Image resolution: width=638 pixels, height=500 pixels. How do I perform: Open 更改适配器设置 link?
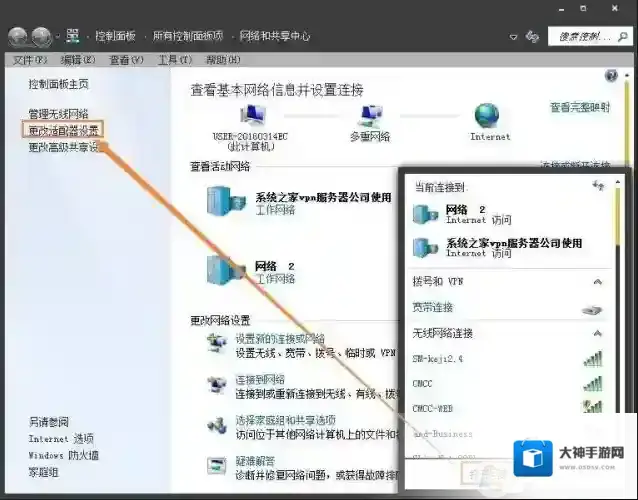63,130
